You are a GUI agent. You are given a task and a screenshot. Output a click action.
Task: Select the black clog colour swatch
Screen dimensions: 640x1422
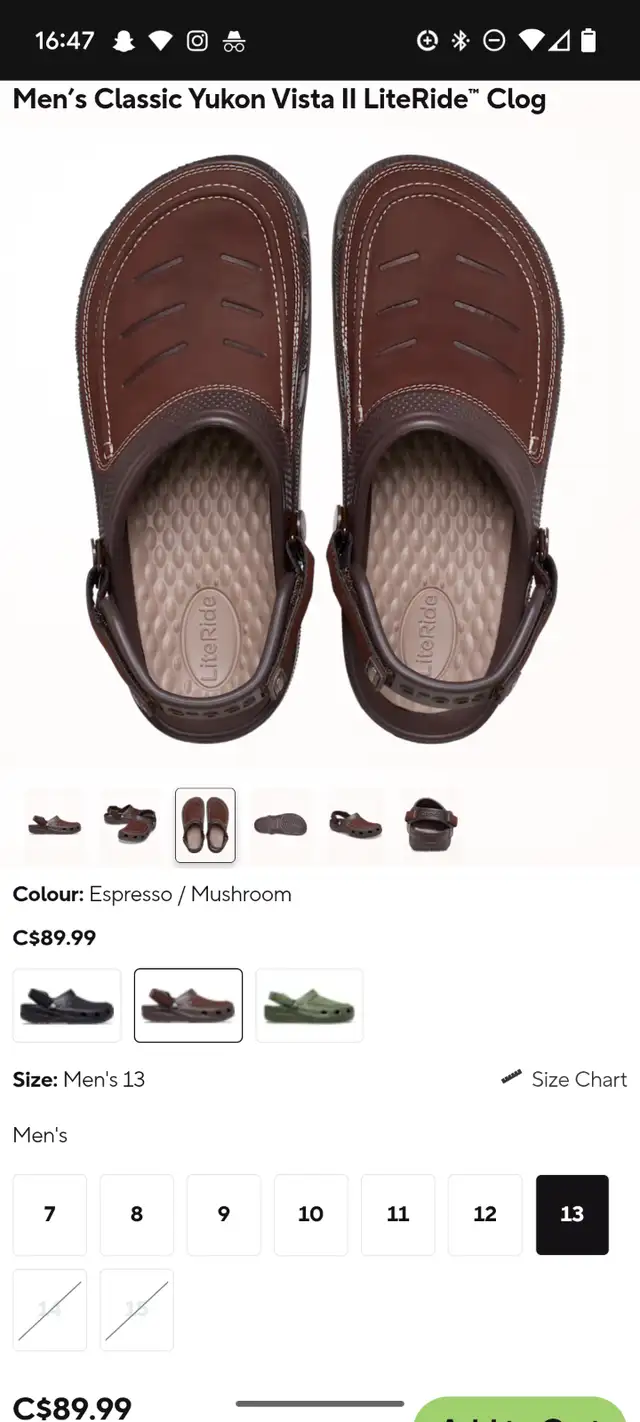point(67,1005)
